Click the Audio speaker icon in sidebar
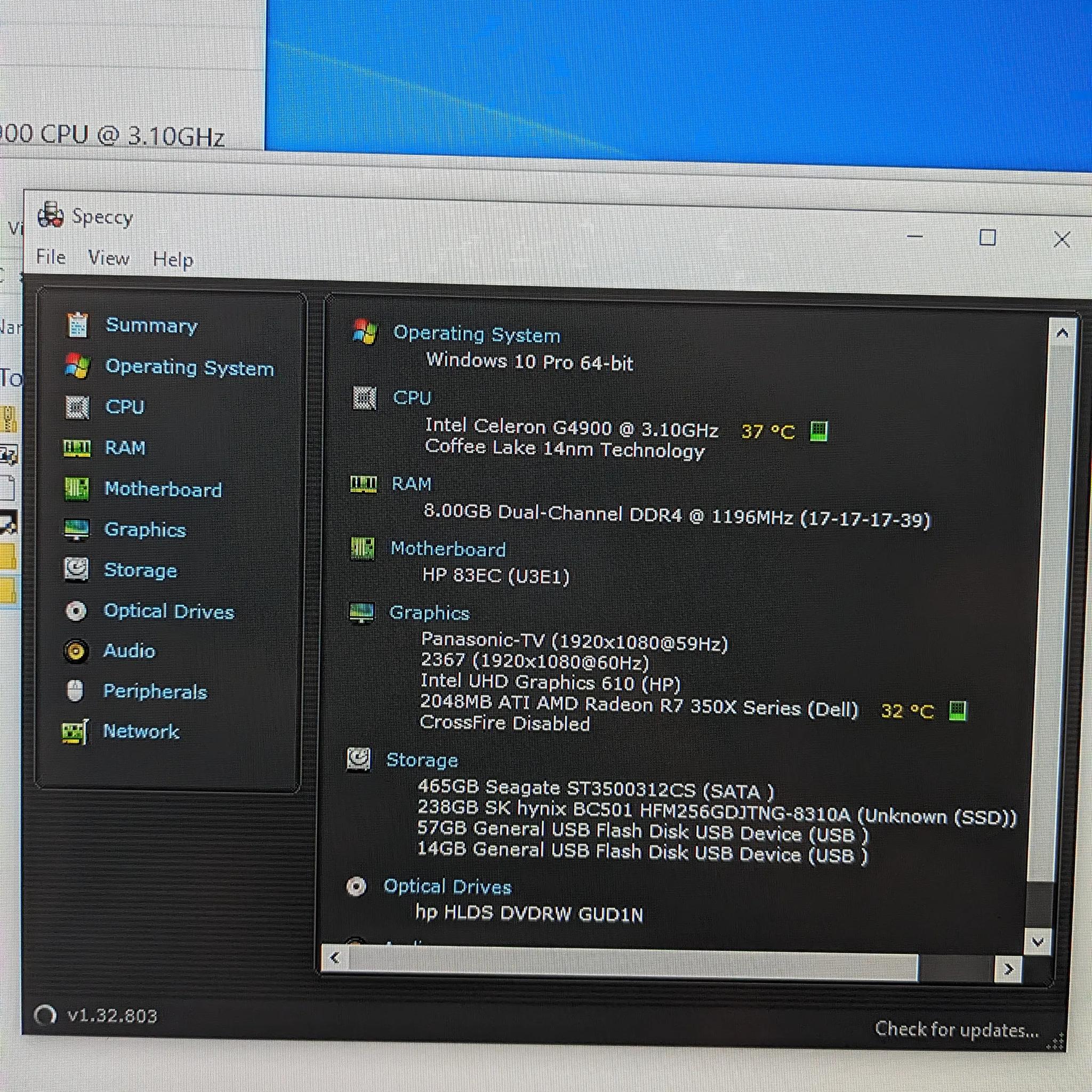 [76, 651]
